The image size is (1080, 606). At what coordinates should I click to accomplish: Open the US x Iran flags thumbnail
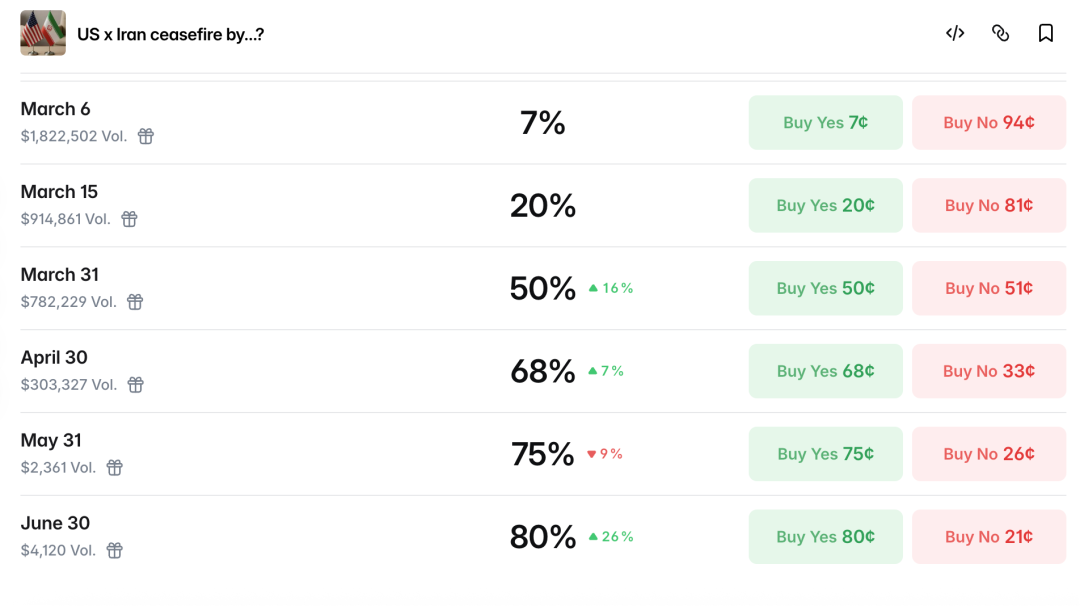[43, 33]
